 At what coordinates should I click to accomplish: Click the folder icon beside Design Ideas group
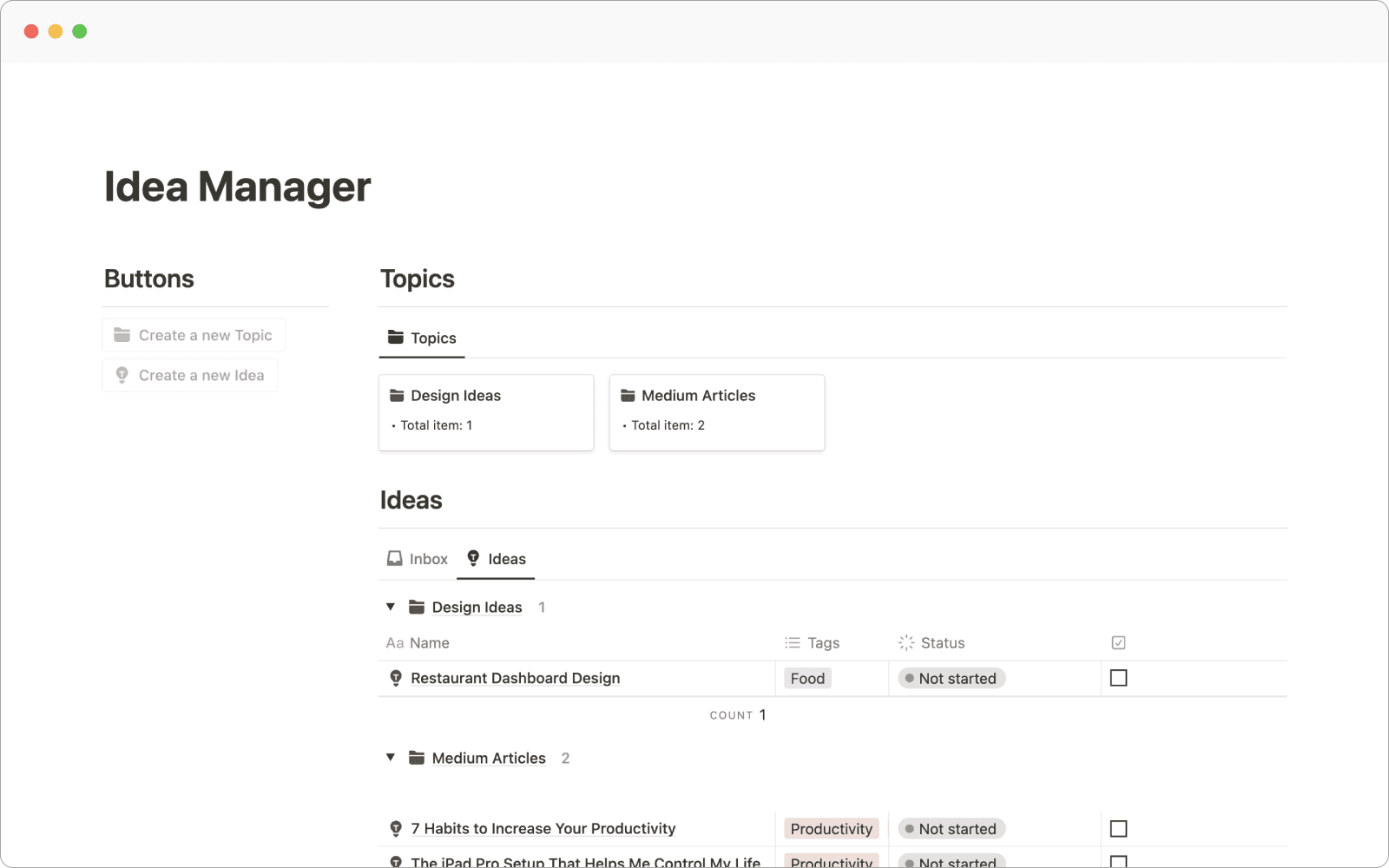(417, 607)
